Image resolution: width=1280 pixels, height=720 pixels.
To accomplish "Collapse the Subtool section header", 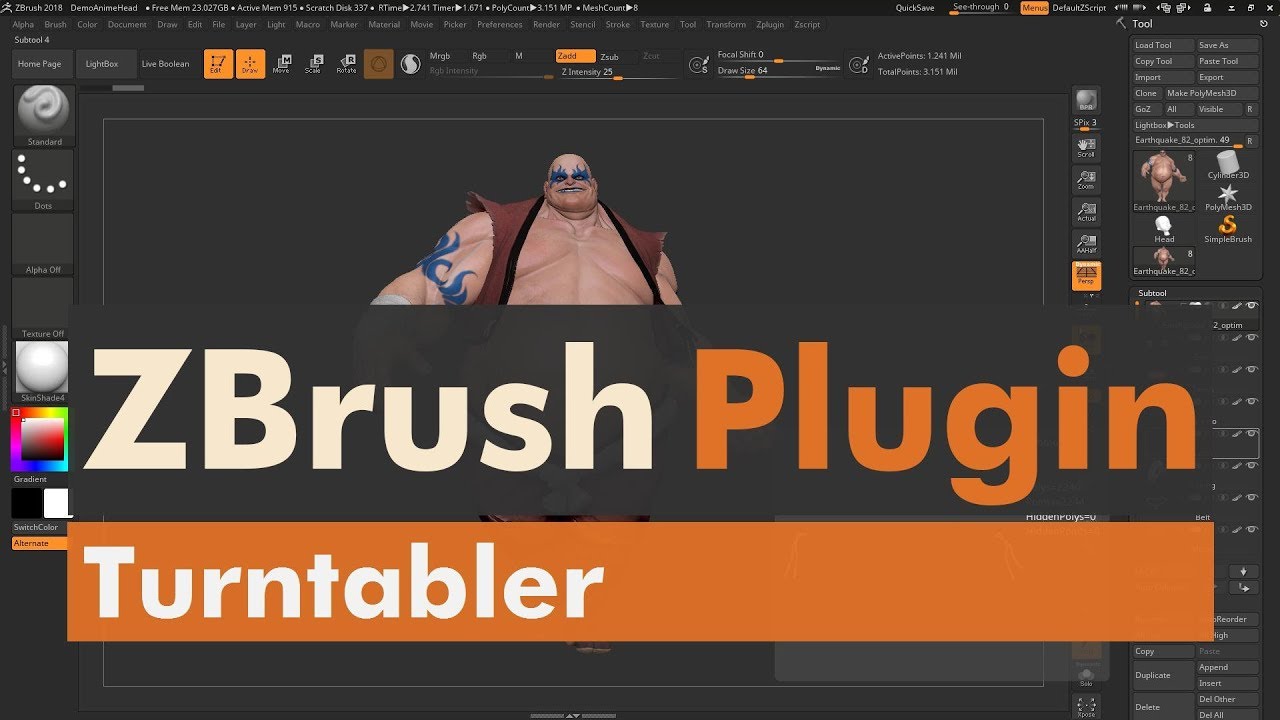I will click(x=1152, y=293).
